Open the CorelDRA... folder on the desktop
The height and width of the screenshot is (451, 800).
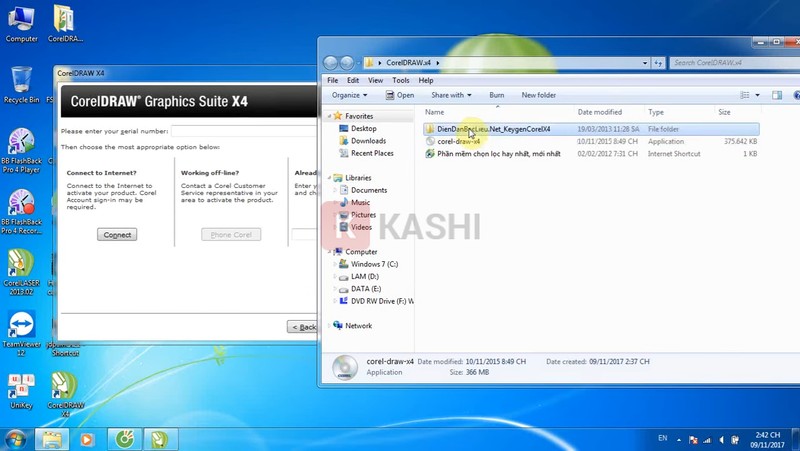tap(65, 24)
